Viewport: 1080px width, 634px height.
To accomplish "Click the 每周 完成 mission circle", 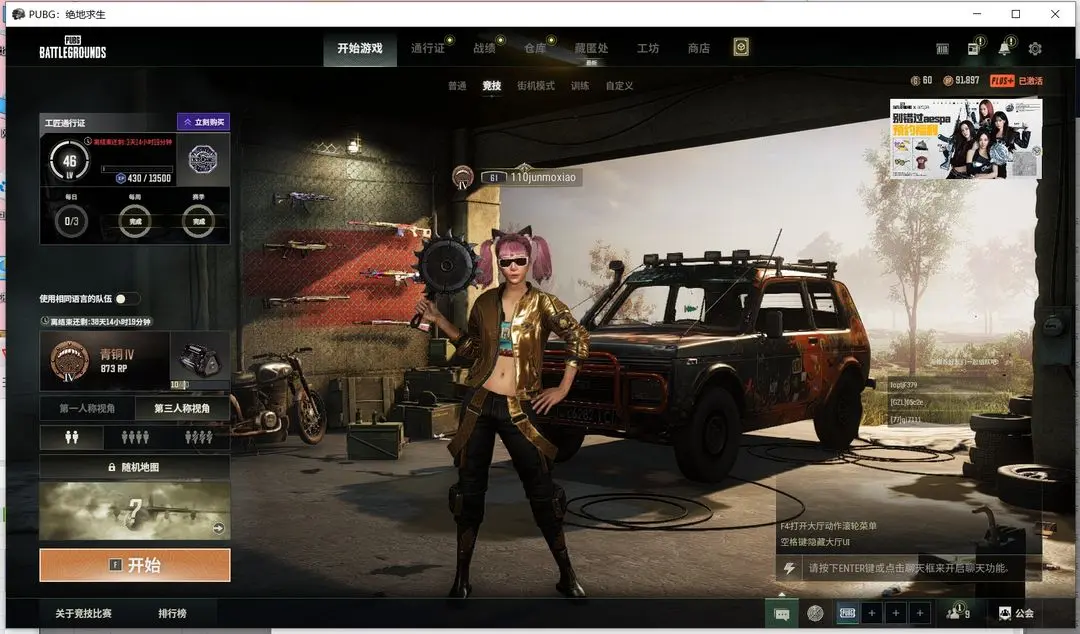I will (x=135, y=221).
